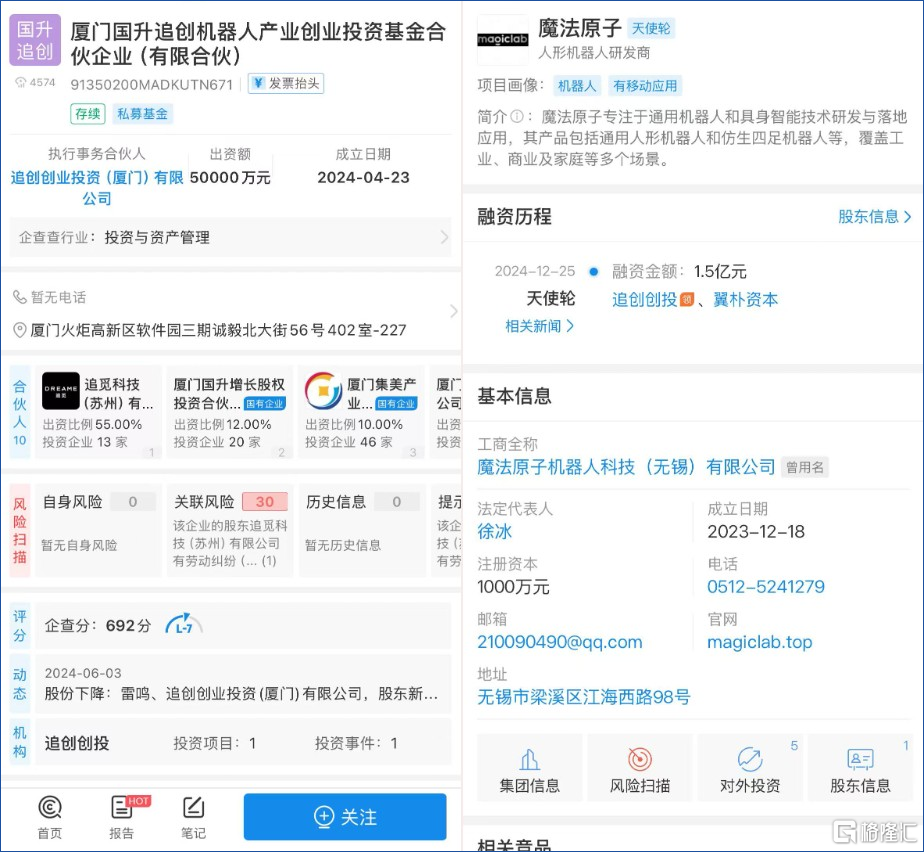Viewport: 924px width, 852px height.
Task: Open the 追觅科技 DREAME partner logo
Action: click(61, 391)
